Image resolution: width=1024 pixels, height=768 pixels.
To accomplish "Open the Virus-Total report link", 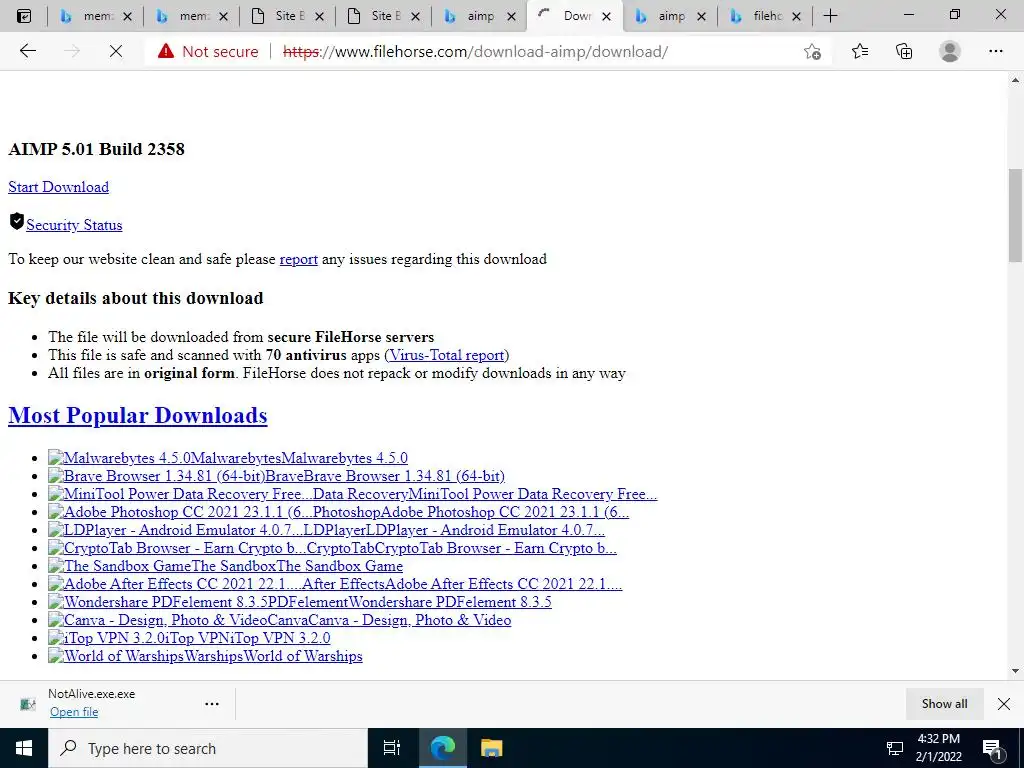I will tap(447, 355).
